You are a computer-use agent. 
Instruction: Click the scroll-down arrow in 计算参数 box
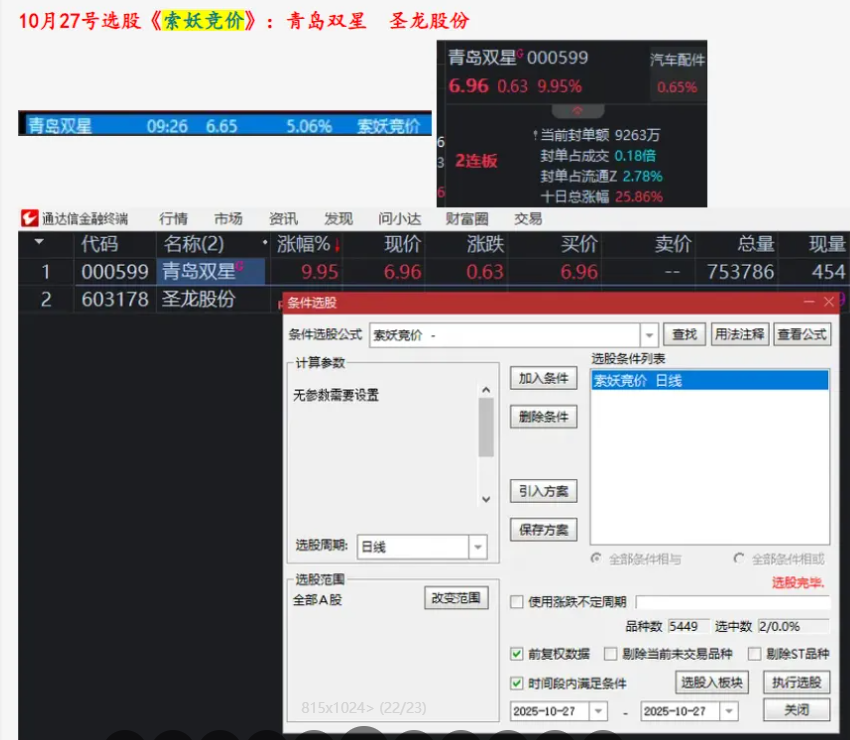pyautogui.click(x=486, y=499)
